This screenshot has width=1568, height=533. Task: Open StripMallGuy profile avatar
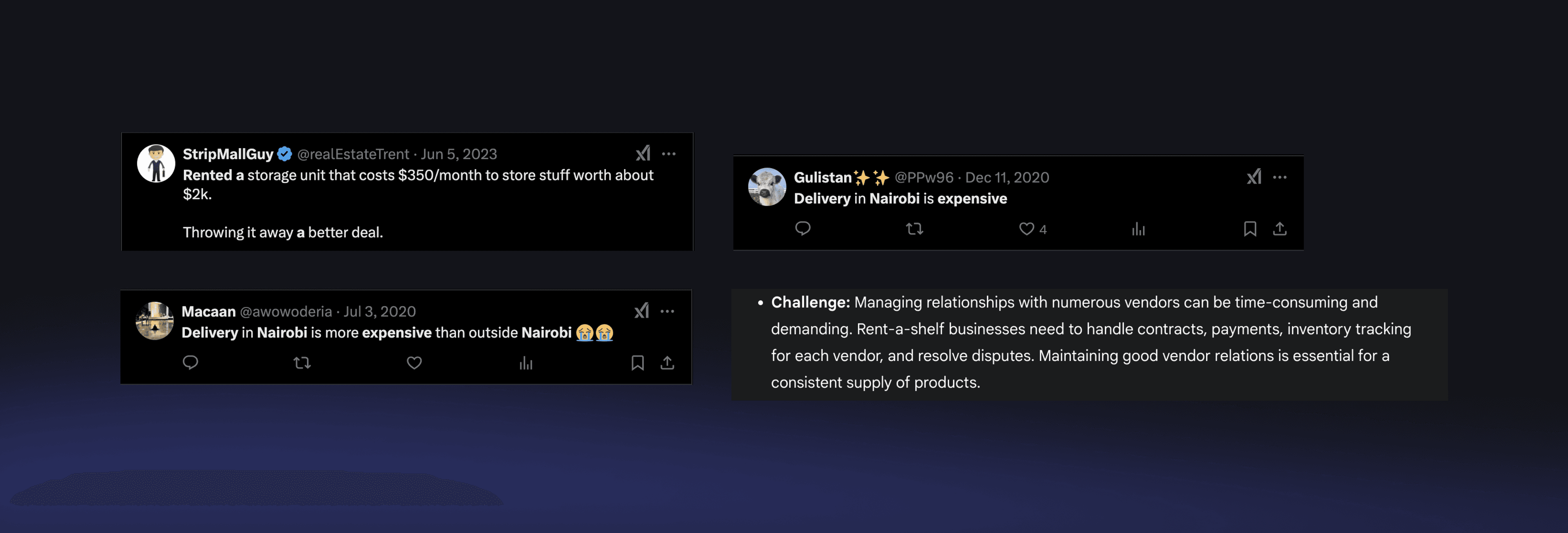coord(156,163)
